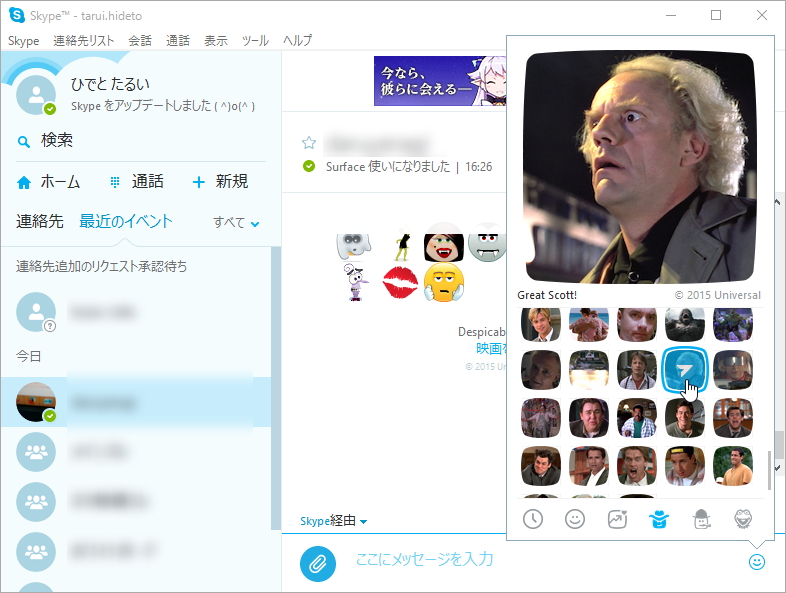Image resolution: width=786 pixels, height=593 pixels.
Task: Click the Great Scott! caption
Action: 547,295
